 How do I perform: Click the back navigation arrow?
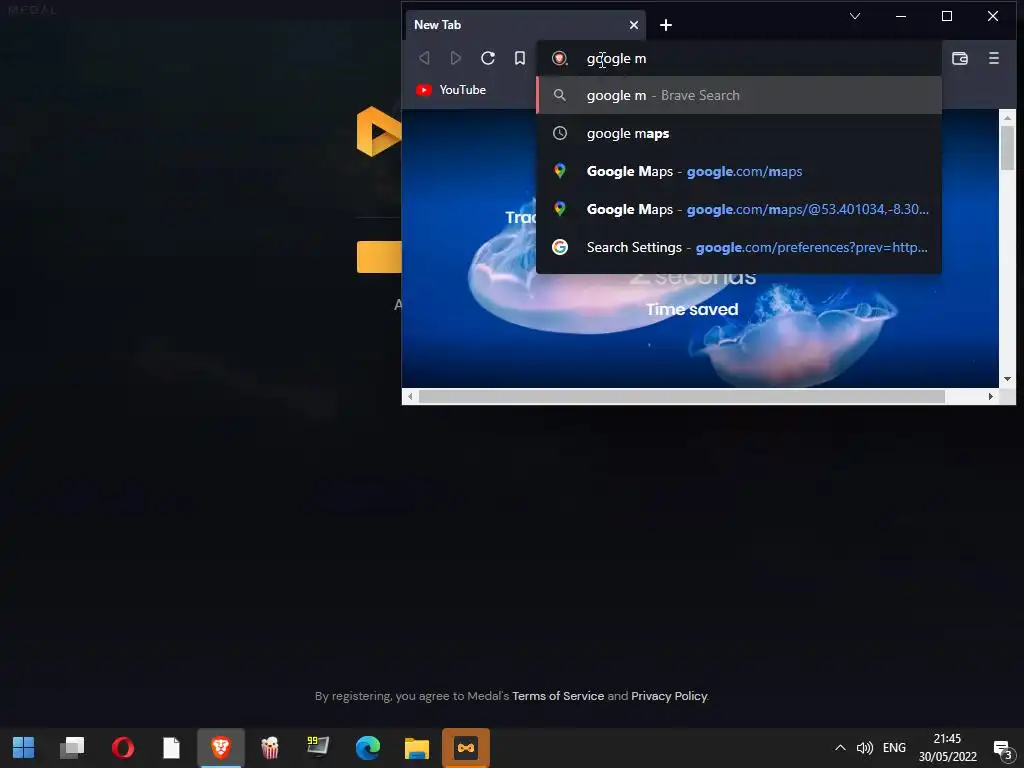click(x=424, y=58)
